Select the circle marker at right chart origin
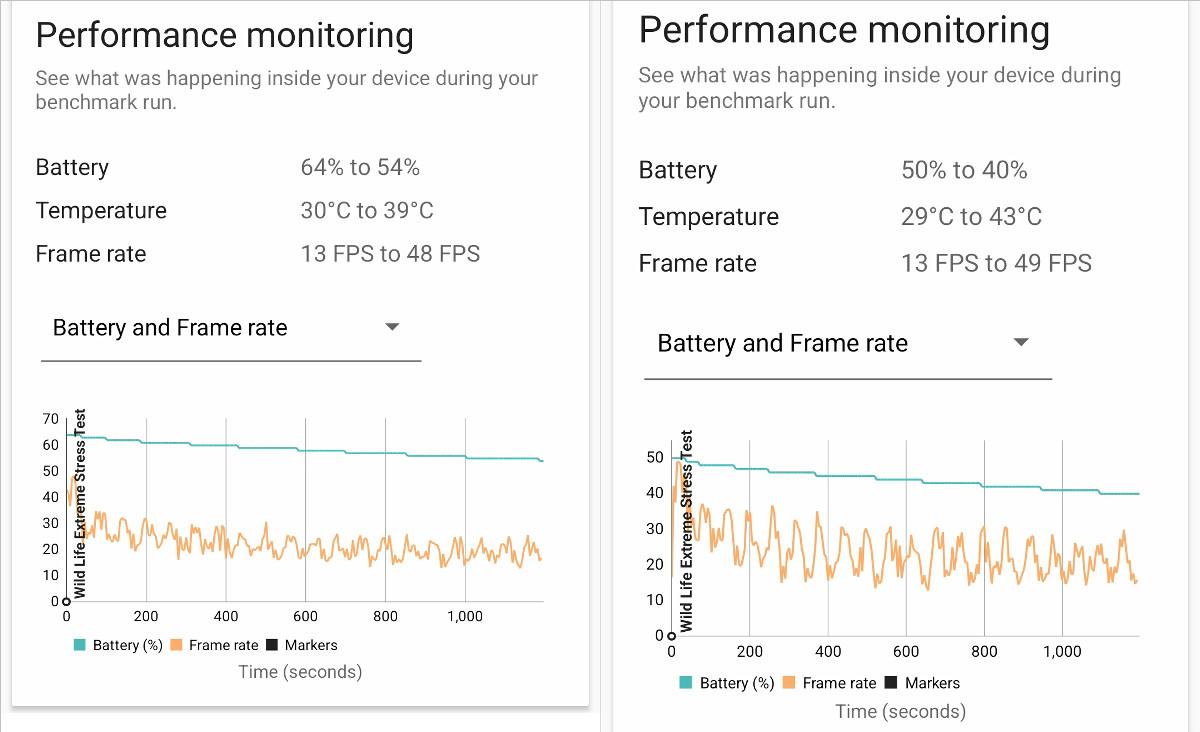Image resolution: width=1200 pixels, height=732 pixels. point(671,635)
